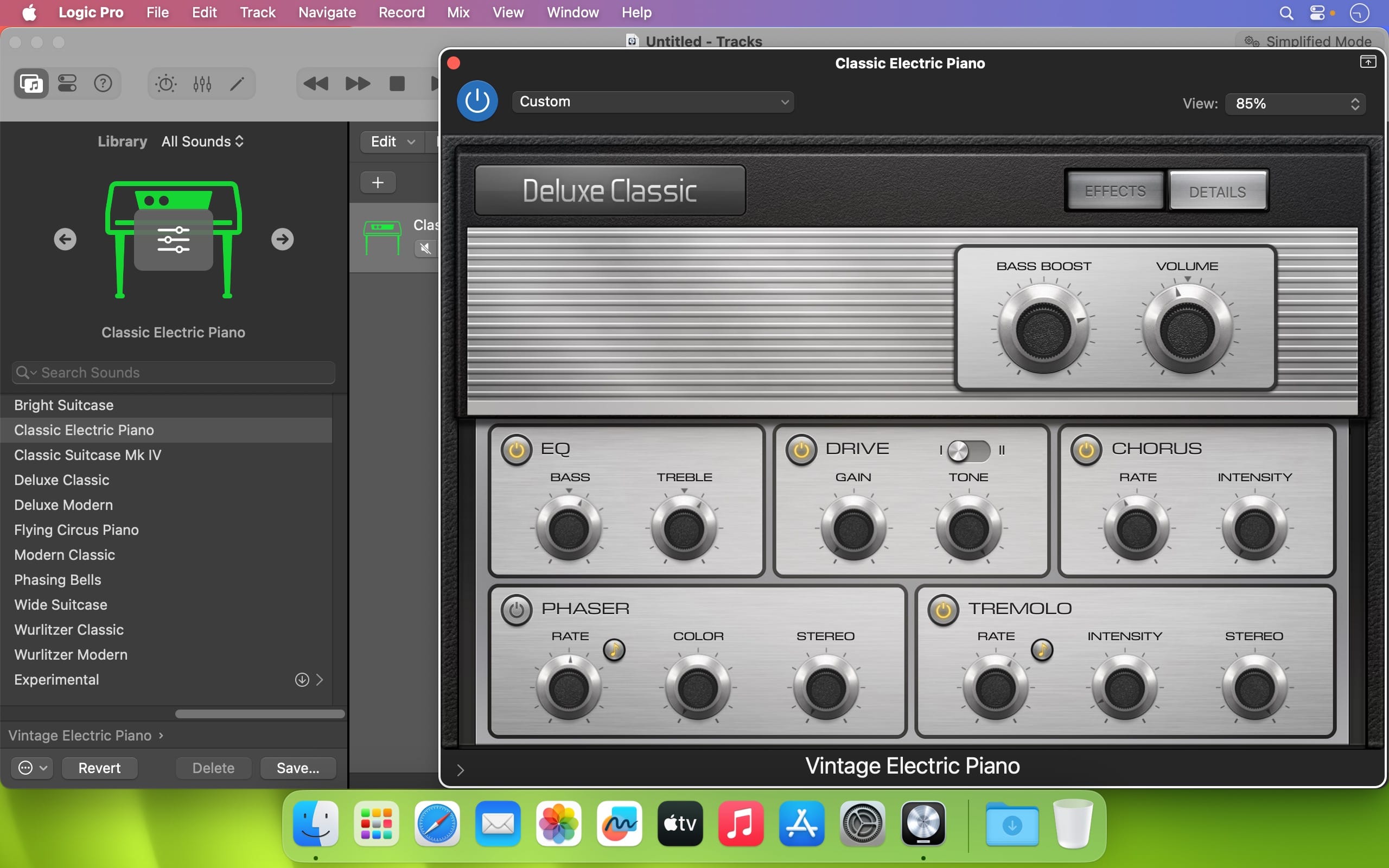
Task: Click the Search Sounds field
Action: tap(173, 373)
